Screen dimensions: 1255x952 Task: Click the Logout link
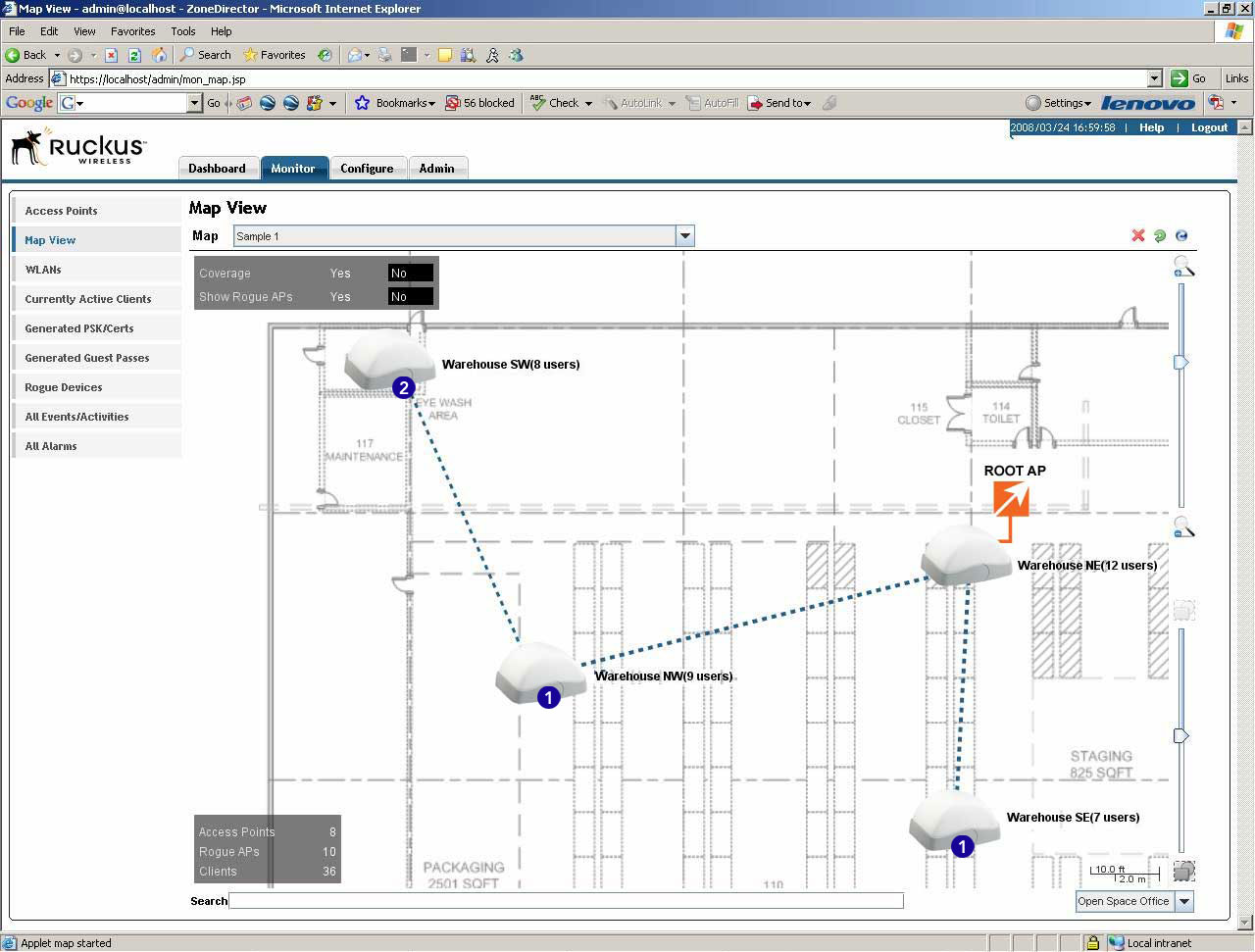[x=1209, y=127]
